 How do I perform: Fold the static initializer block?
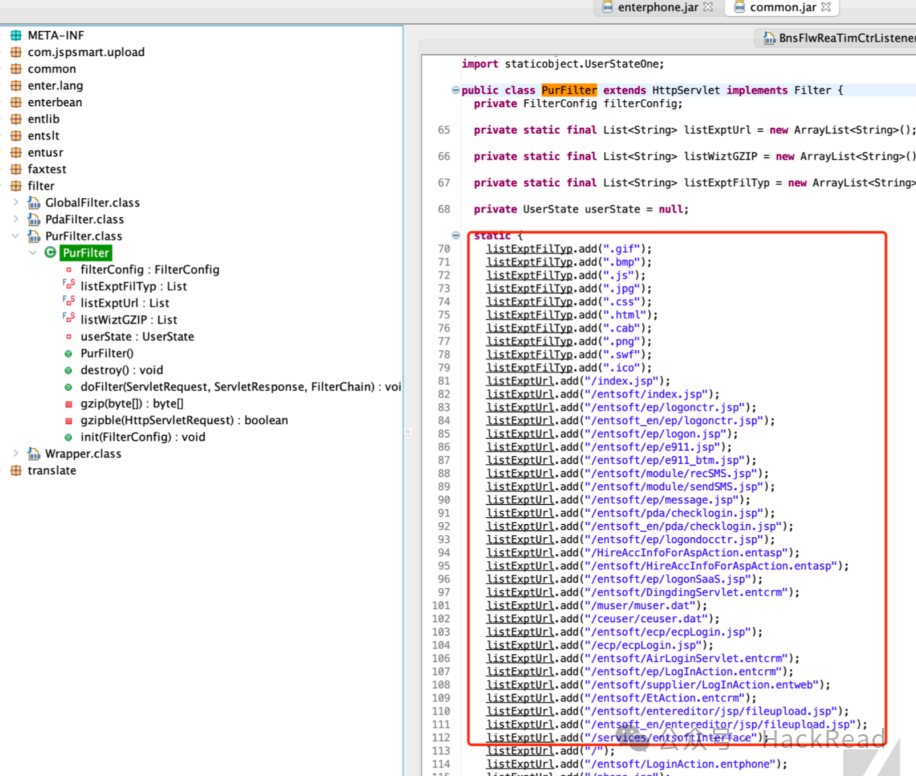456,235
